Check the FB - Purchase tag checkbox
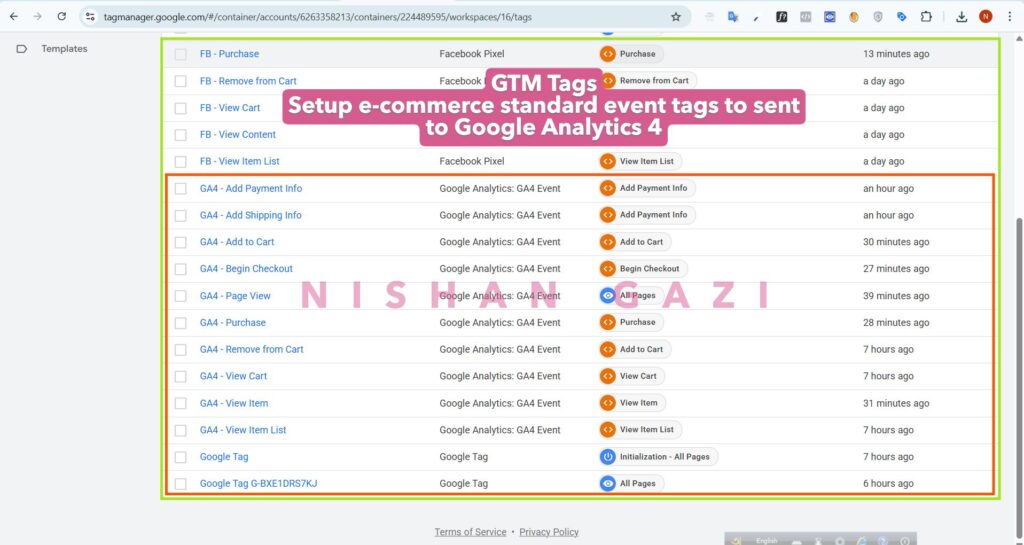Screen dimensions: 1024x545 180,54
